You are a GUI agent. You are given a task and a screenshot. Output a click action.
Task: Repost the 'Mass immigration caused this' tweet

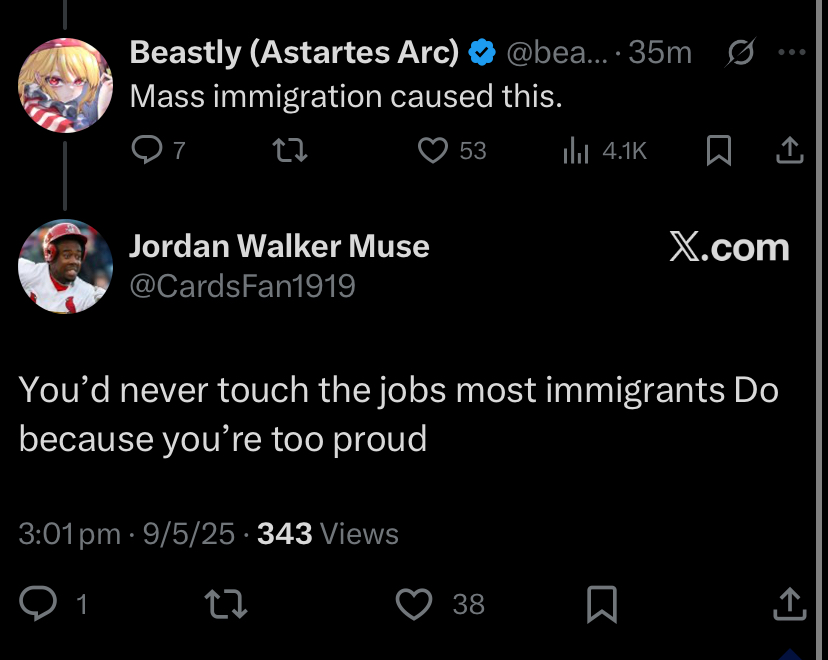pos(290,150)
